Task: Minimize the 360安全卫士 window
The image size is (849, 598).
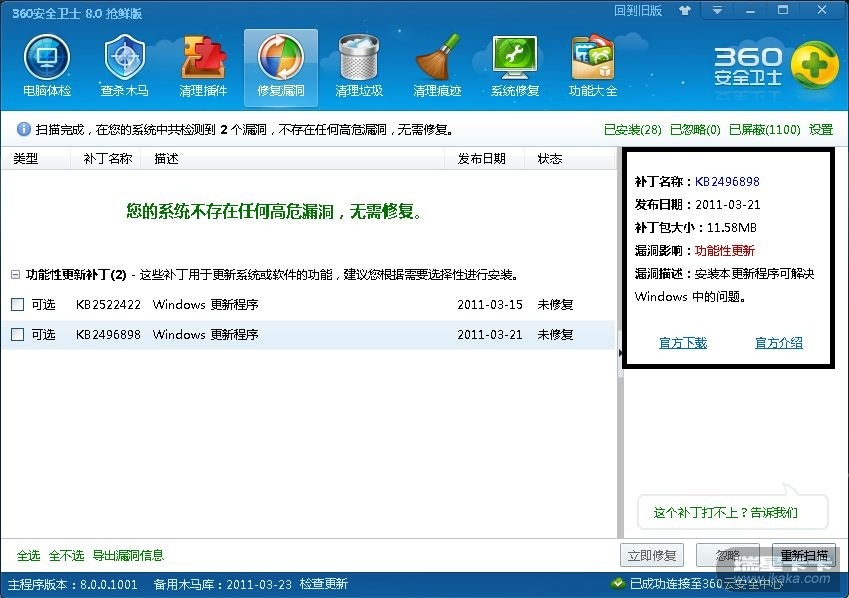Action: coord(750,10)
